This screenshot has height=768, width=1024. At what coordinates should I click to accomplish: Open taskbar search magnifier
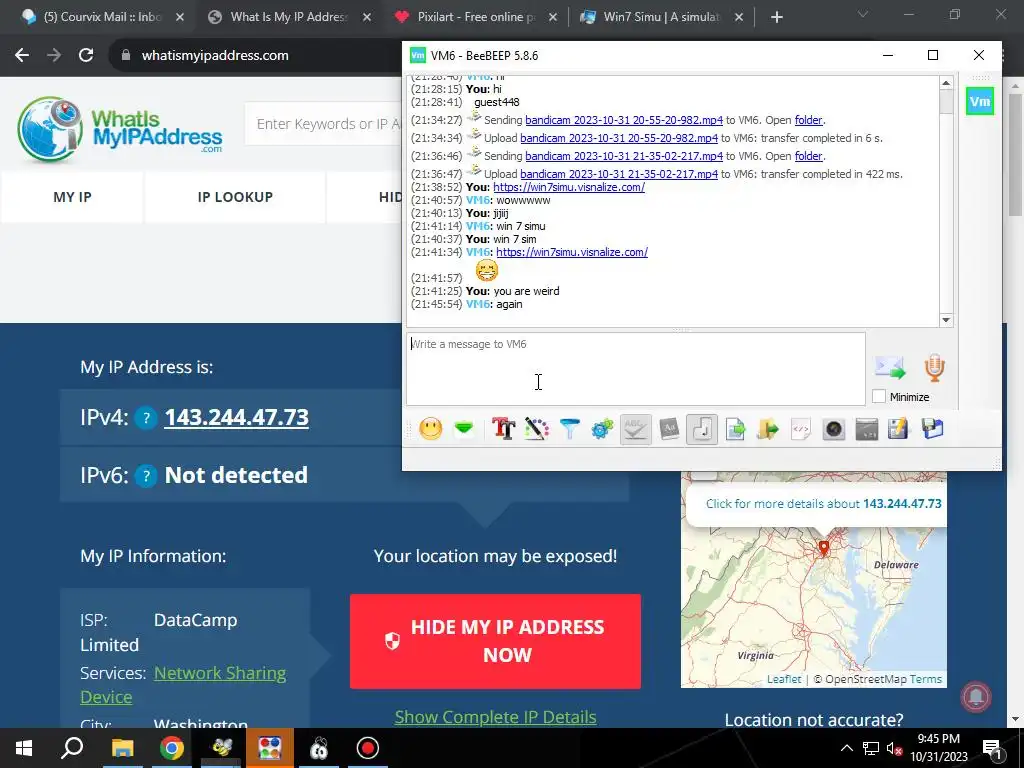click(72, 748)
